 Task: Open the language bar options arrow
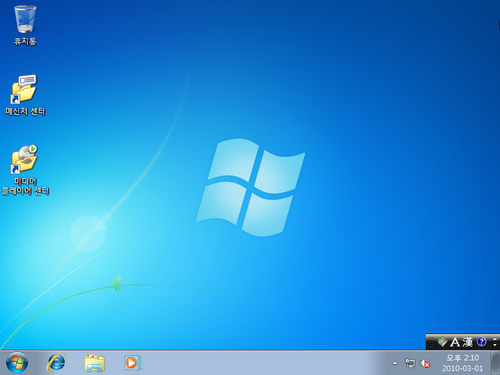tap(495, 345)
